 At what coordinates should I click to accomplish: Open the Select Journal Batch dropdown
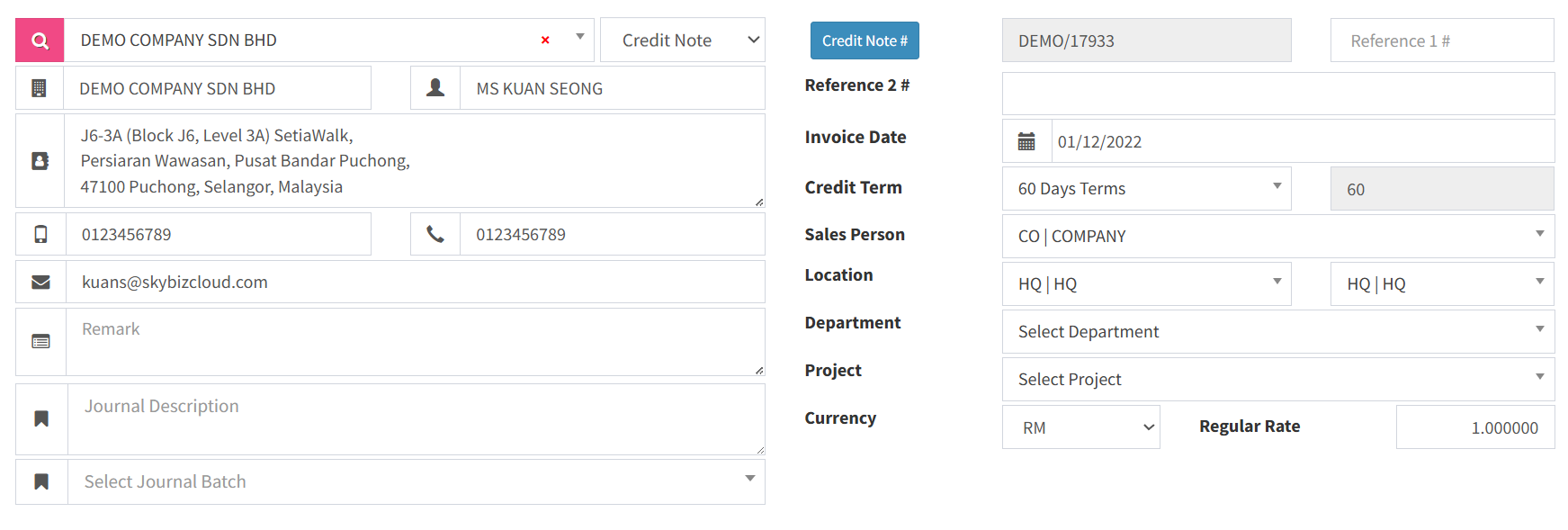(x=416, y=482)
